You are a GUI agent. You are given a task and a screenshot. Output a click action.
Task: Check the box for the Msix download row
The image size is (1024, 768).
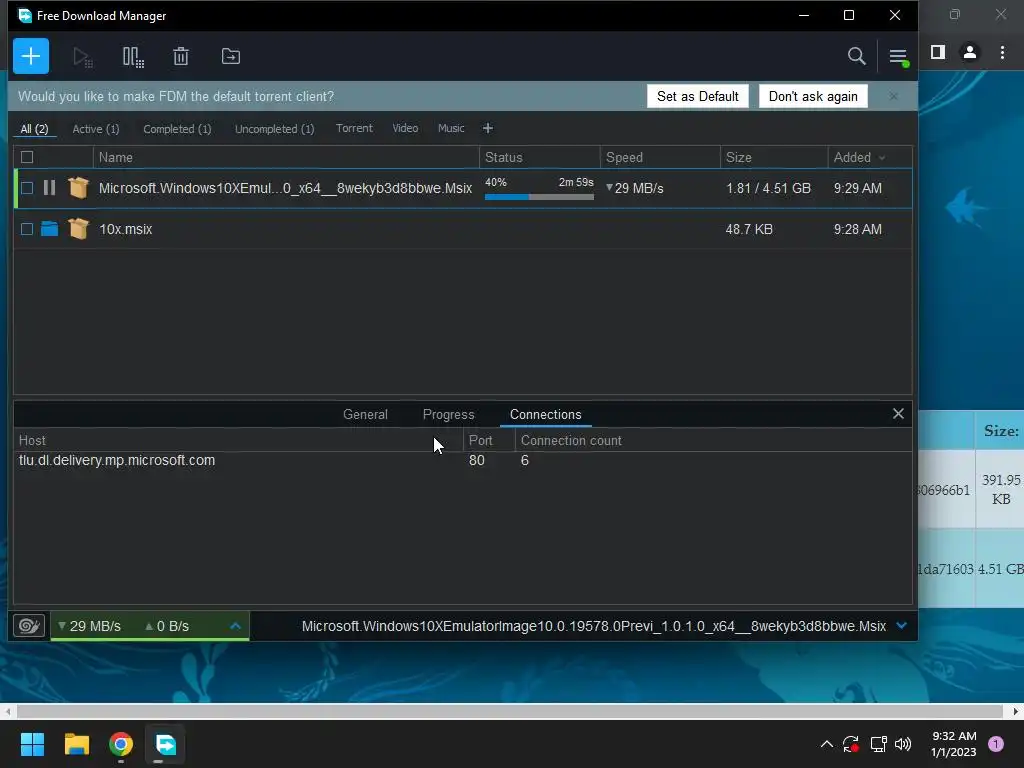[x=27, y=188]
